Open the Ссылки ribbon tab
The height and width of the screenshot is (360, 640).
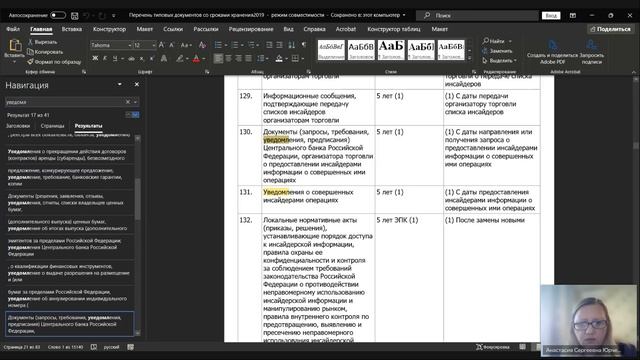[173, 29]
